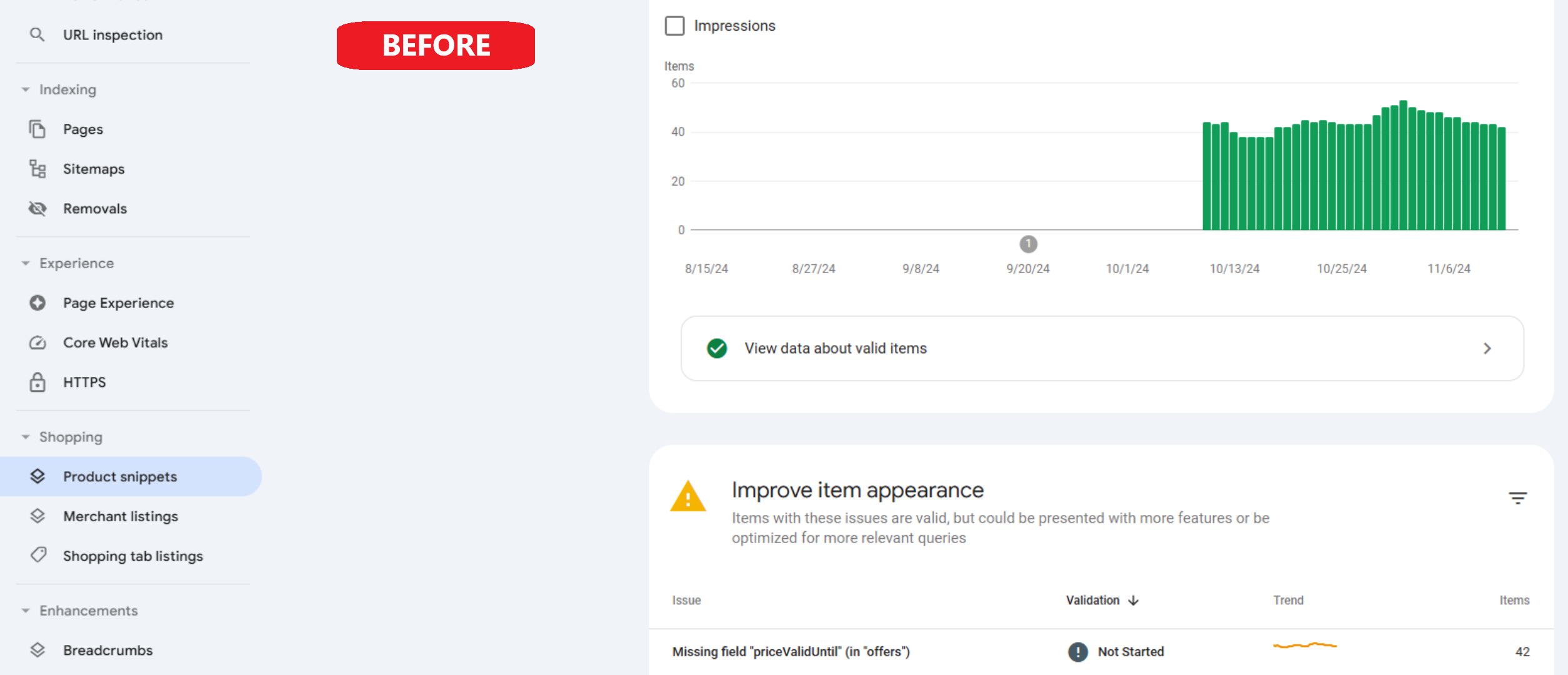Click the orange trend sparkline

tap(1305, 645)
